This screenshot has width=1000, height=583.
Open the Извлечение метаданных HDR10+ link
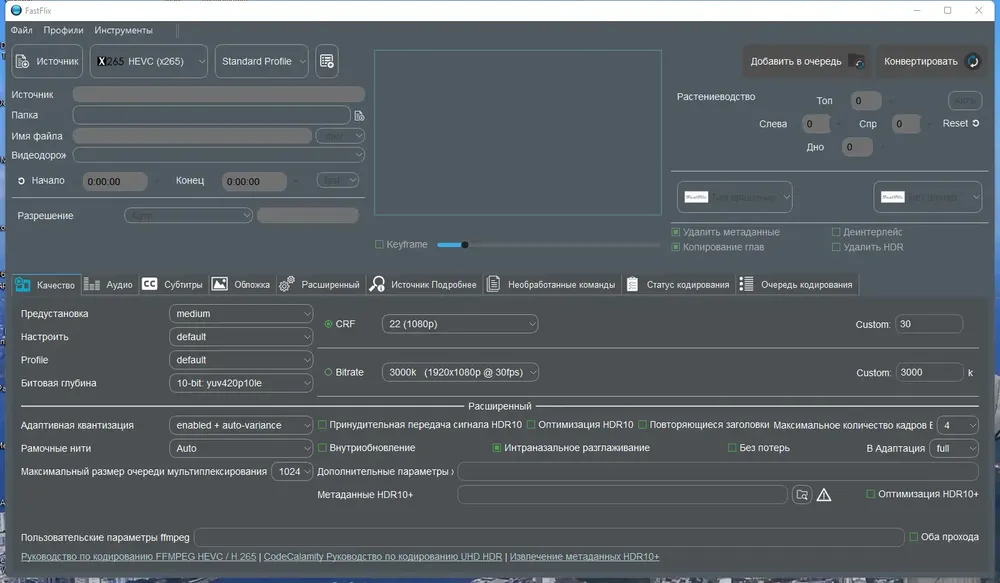click(x=584, y=557)
